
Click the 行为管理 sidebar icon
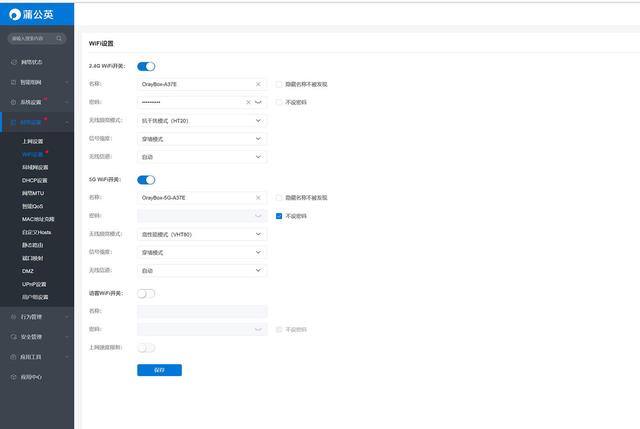tap(13, 317)
